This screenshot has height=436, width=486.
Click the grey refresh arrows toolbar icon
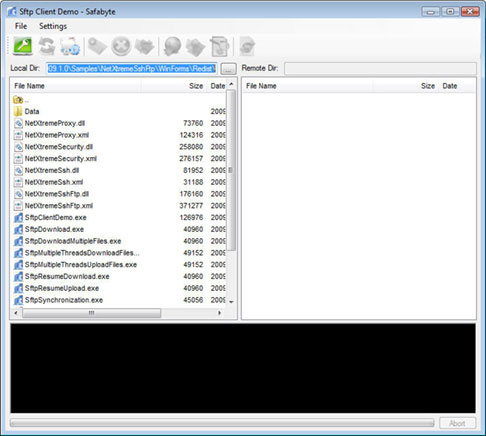click(47, 46)
